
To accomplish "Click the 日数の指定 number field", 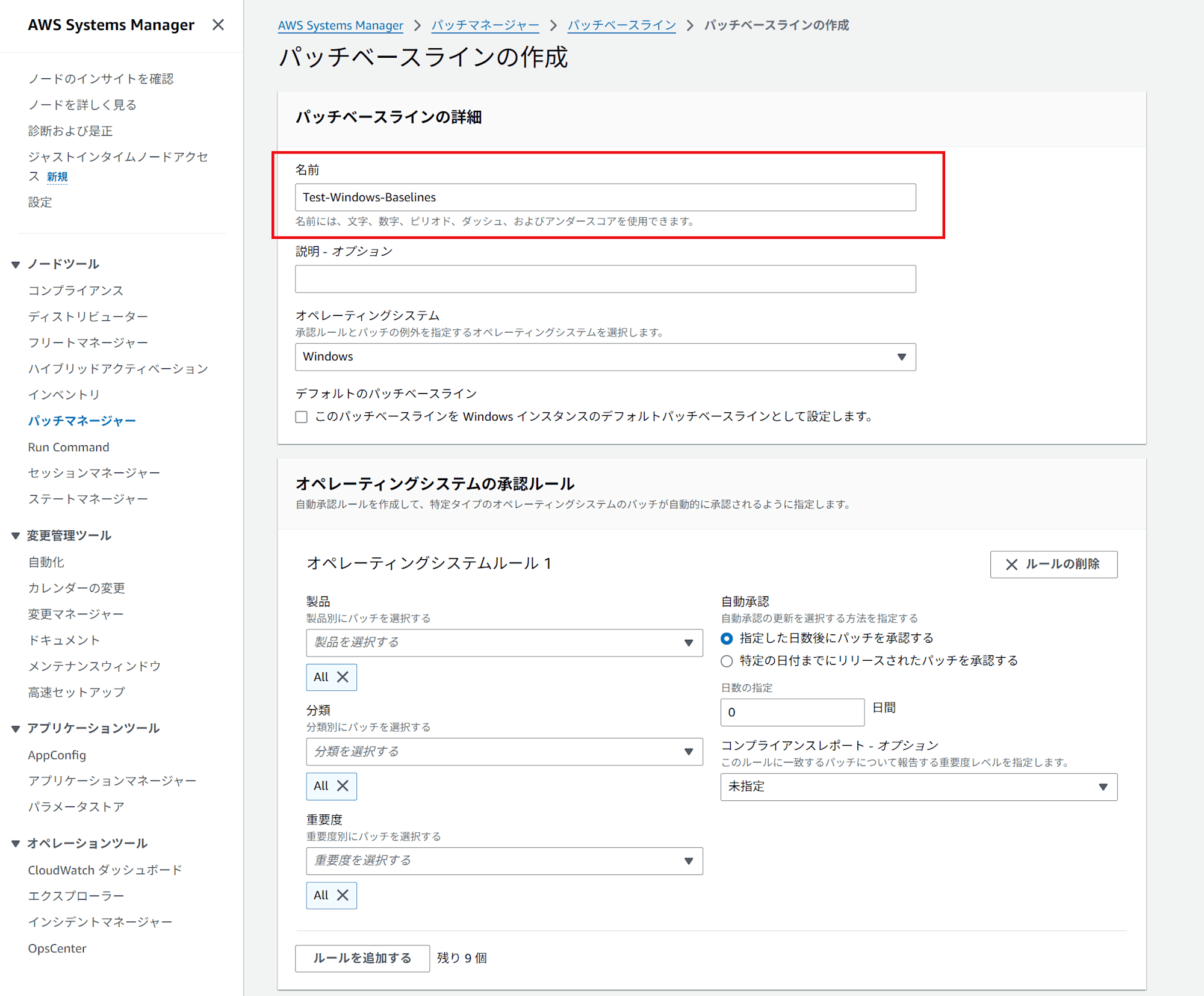I will 792,713.
